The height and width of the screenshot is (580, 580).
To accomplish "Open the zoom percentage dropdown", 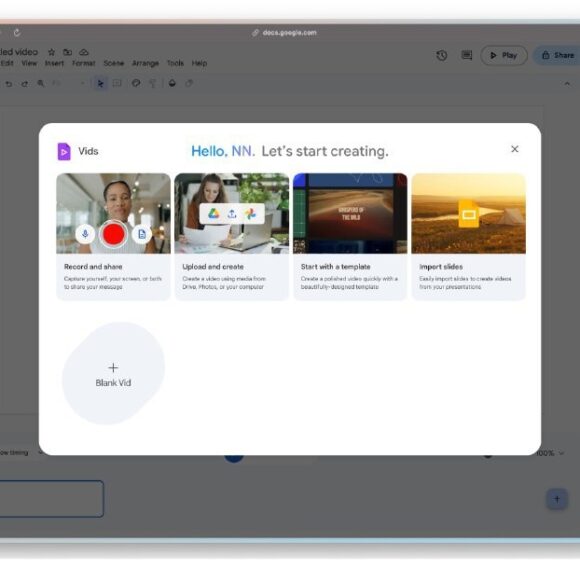I will (550, 453).
